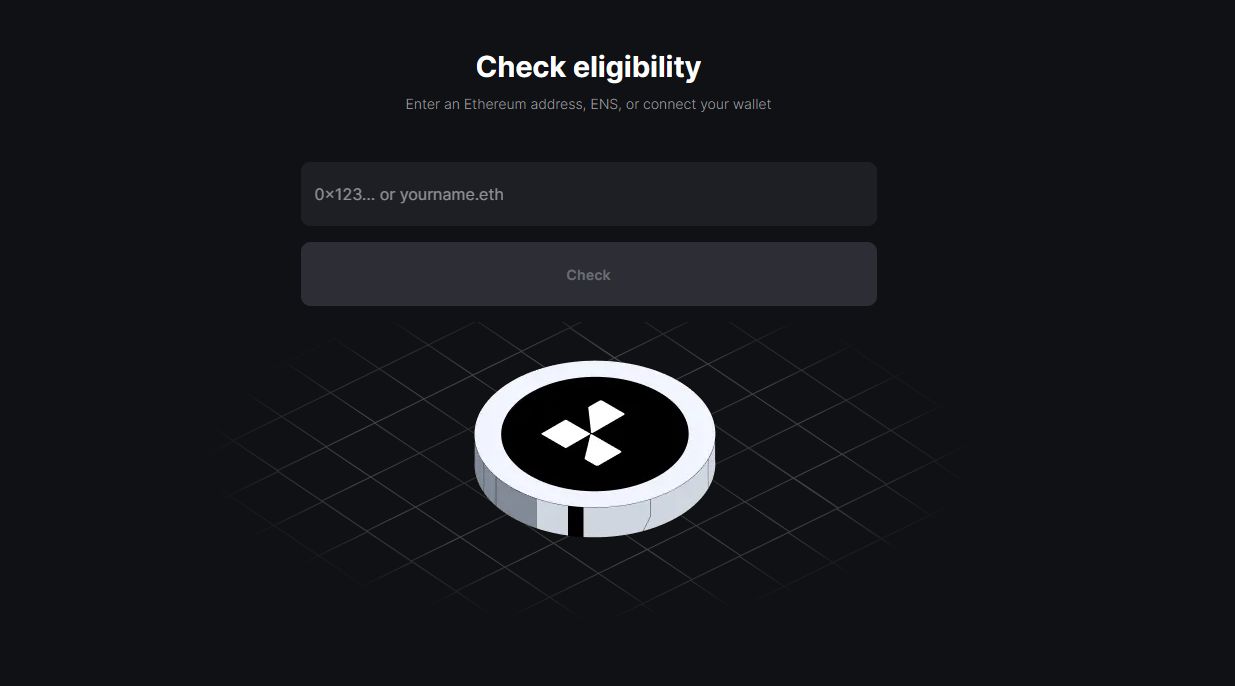Click the Check button
This screenshot has width=1235, height=686.
tap(588, 274)
